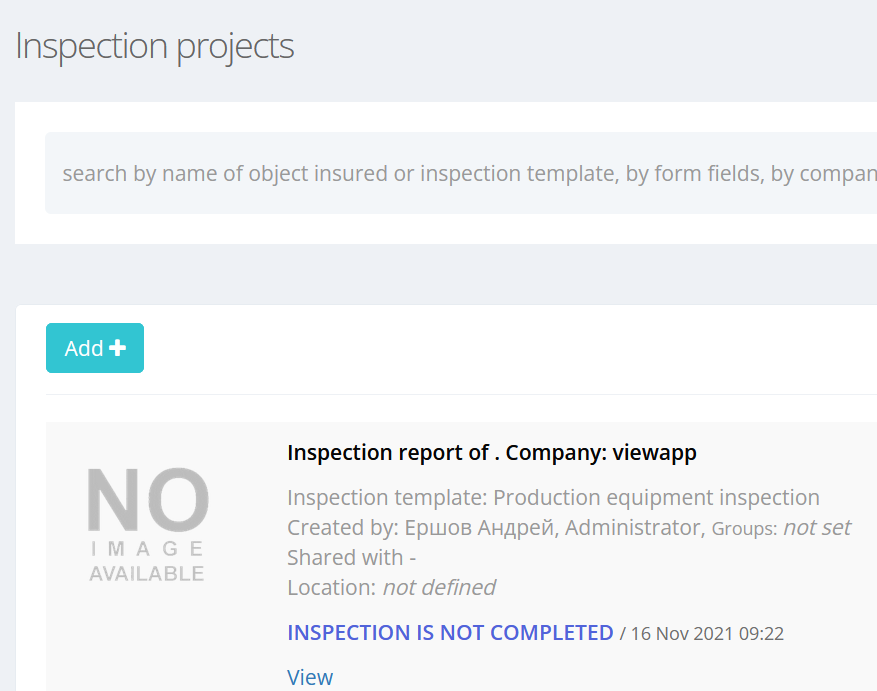This screenshot has width=877, height=691.
Task: Select Production equipment inspection template text
Action: (x=656, y=497)
